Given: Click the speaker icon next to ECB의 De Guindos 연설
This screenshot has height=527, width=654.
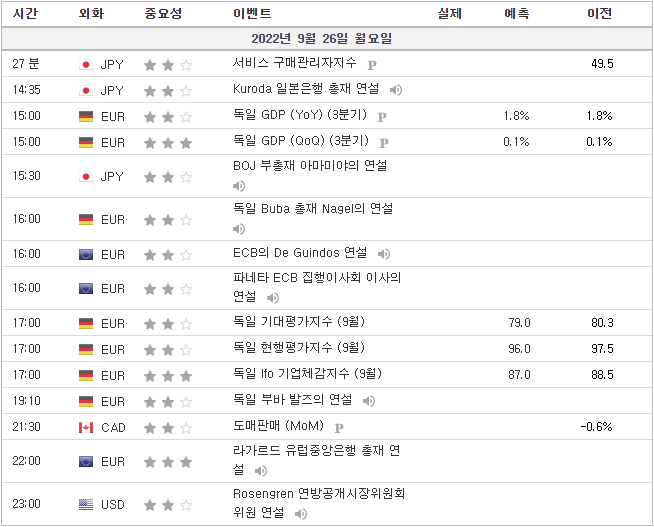Looking at the screenshot, I should tap(384, 254).
